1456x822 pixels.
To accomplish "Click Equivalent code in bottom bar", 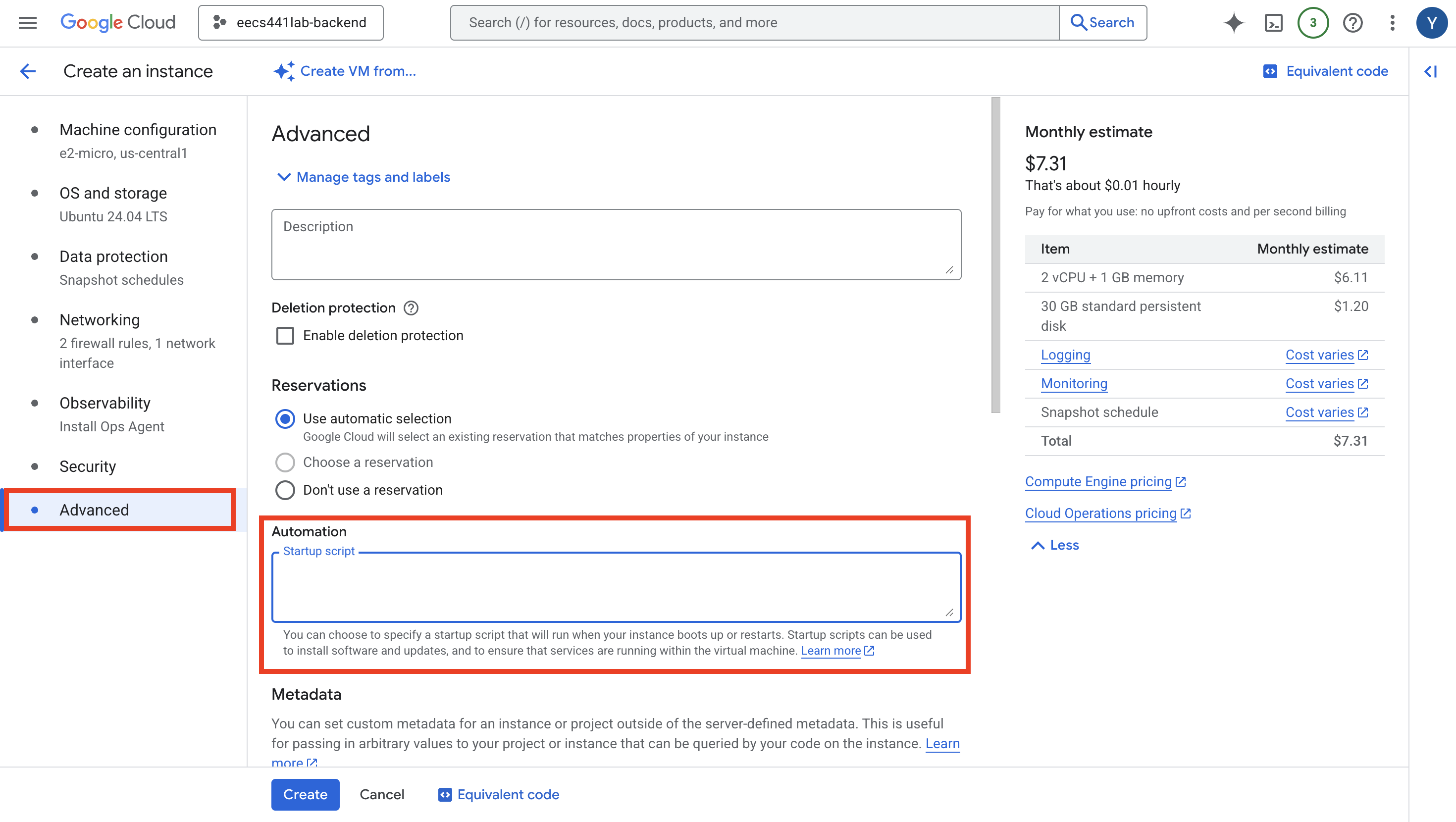I will 499,794.
